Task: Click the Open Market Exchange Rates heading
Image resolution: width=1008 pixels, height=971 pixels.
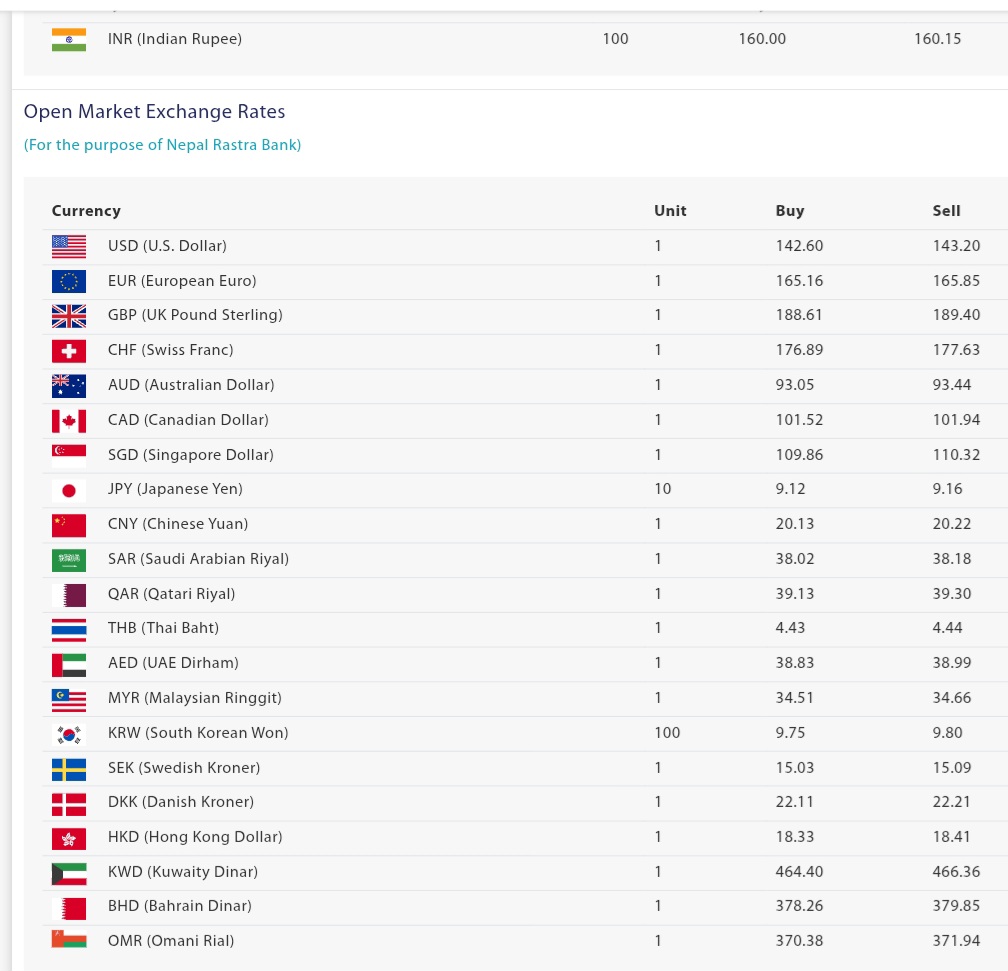Action: [x=154, y=111]
